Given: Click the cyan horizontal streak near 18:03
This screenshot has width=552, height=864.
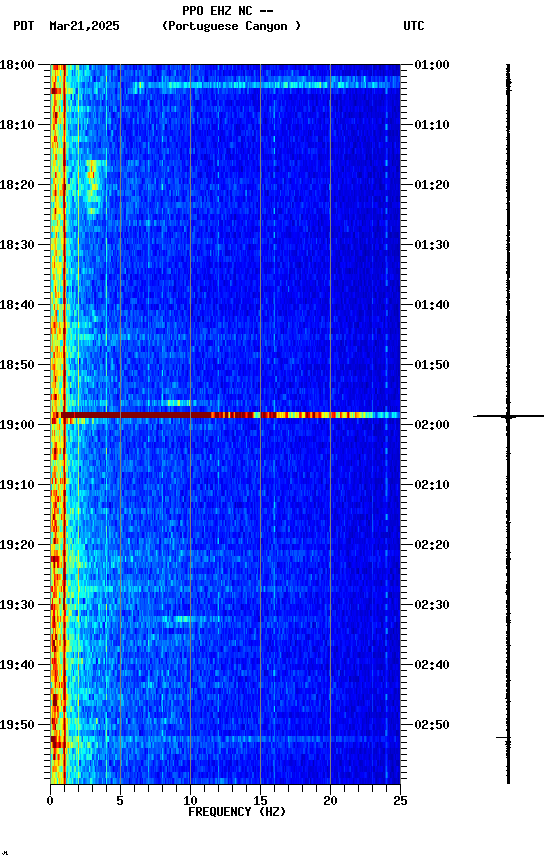Looking at the screenshot, I should [266, 85].
